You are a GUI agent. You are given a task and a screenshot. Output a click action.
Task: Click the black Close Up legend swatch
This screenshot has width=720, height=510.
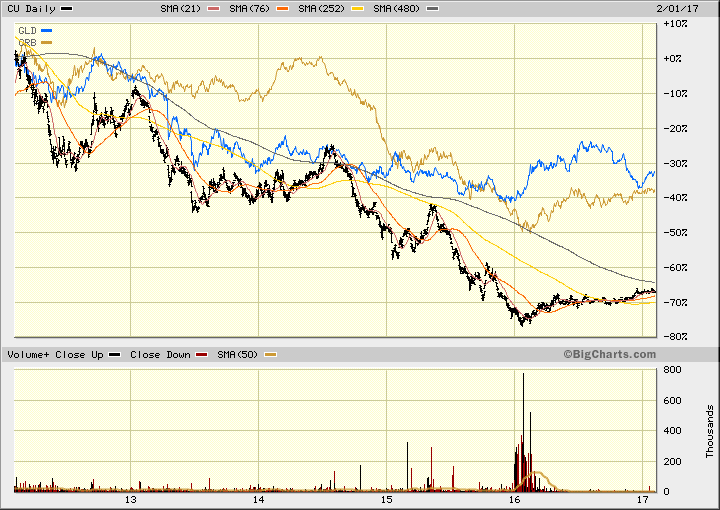(115, 355)
